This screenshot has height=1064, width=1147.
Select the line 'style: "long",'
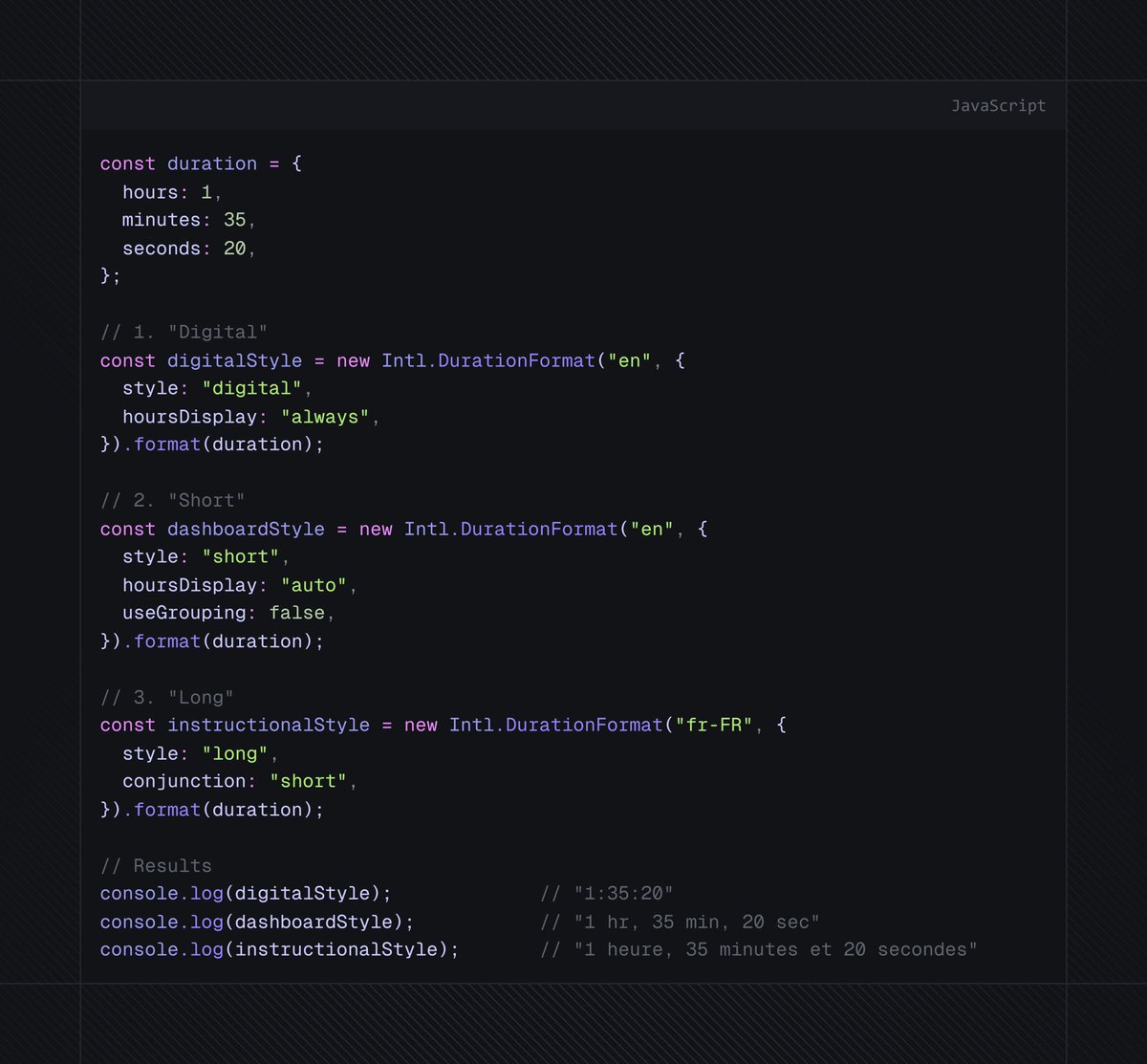coord(201,753)
